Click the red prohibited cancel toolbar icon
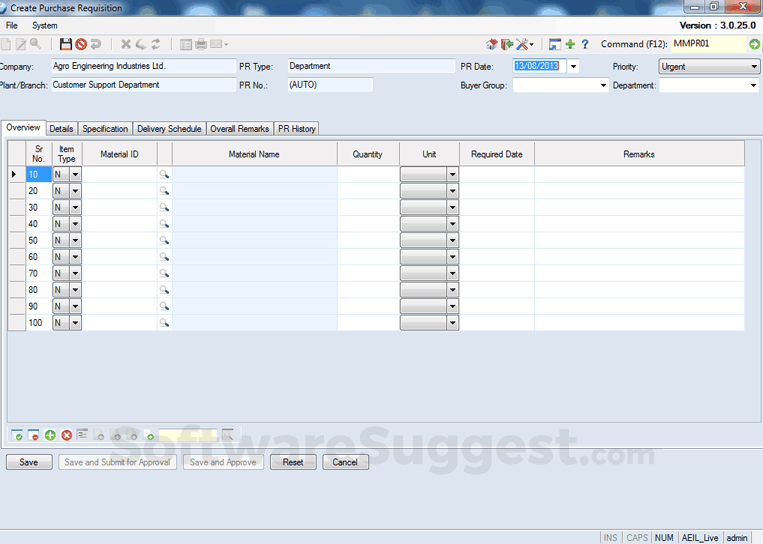This screenshot has width=763, height=544. click(x=81, y=44)
